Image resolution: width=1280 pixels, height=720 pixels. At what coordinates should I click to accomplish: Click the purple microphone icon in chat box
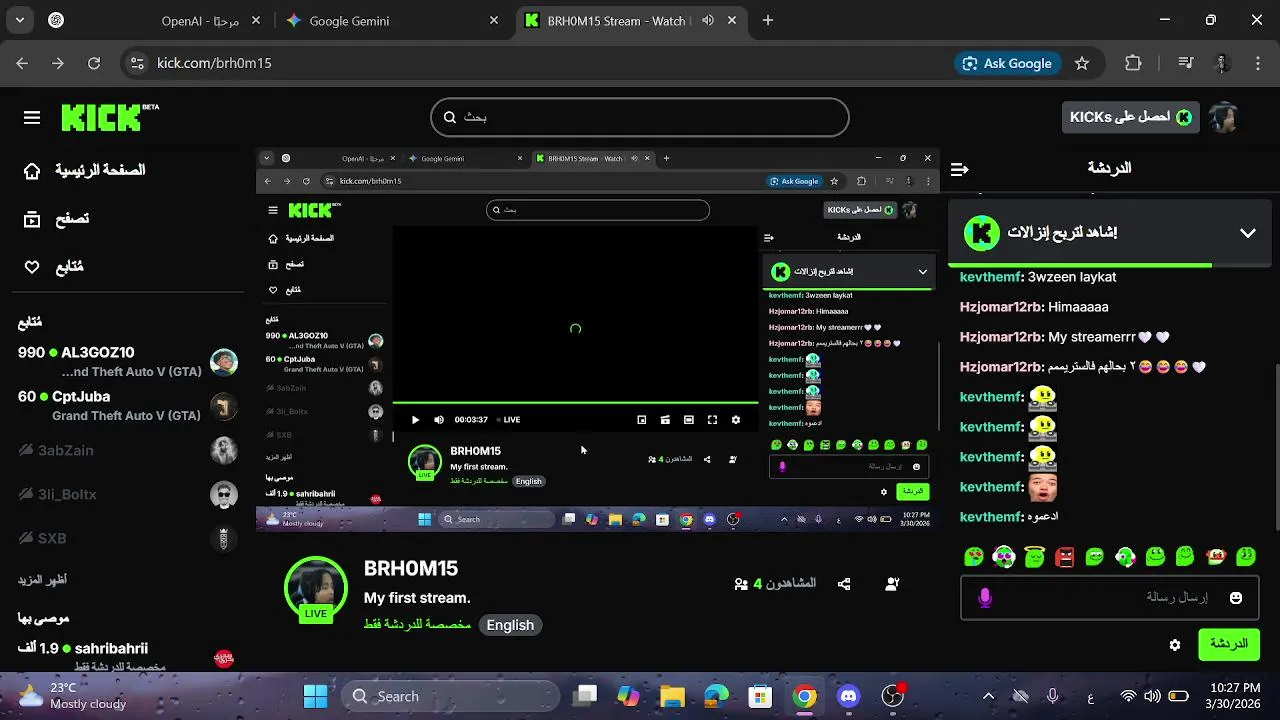click(x=985, y=597)
